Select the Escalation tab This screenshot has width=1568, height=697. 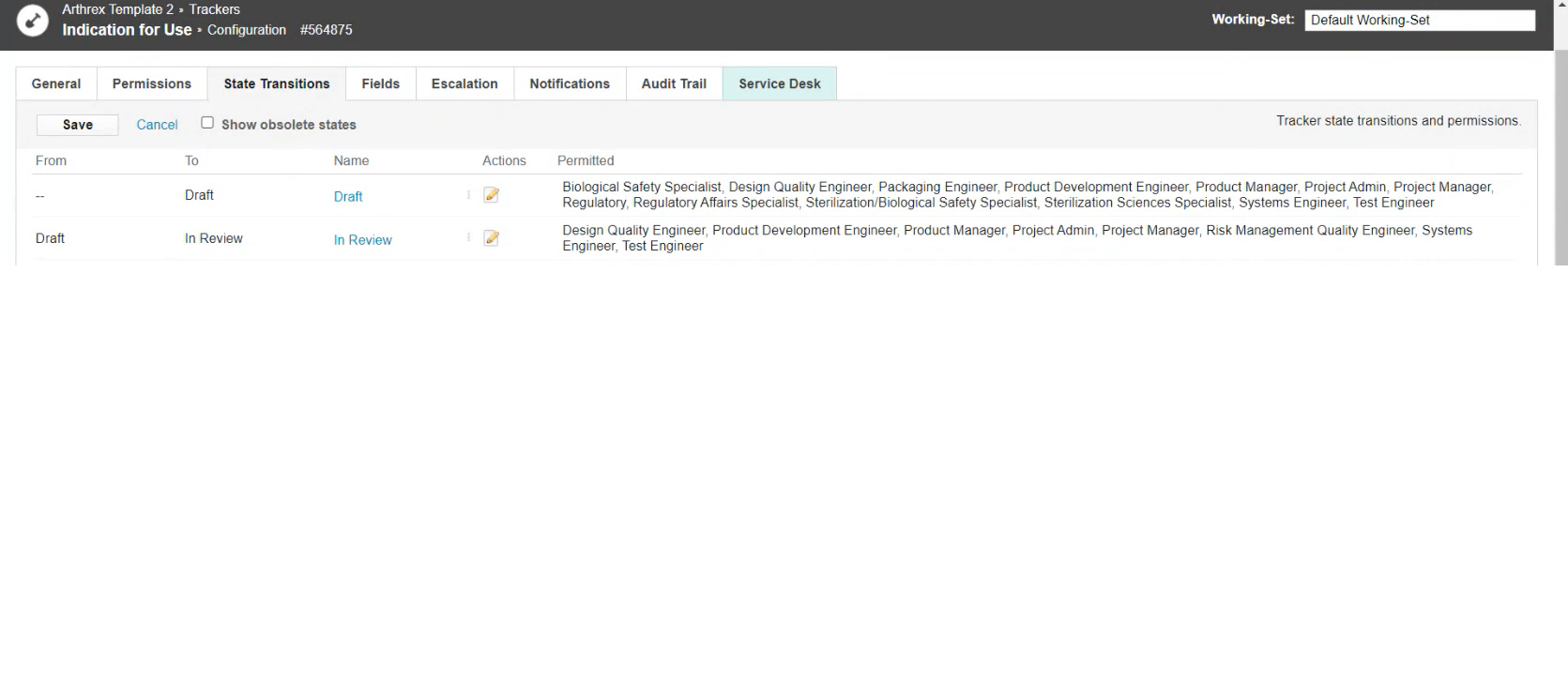click(x=464, y=83)
